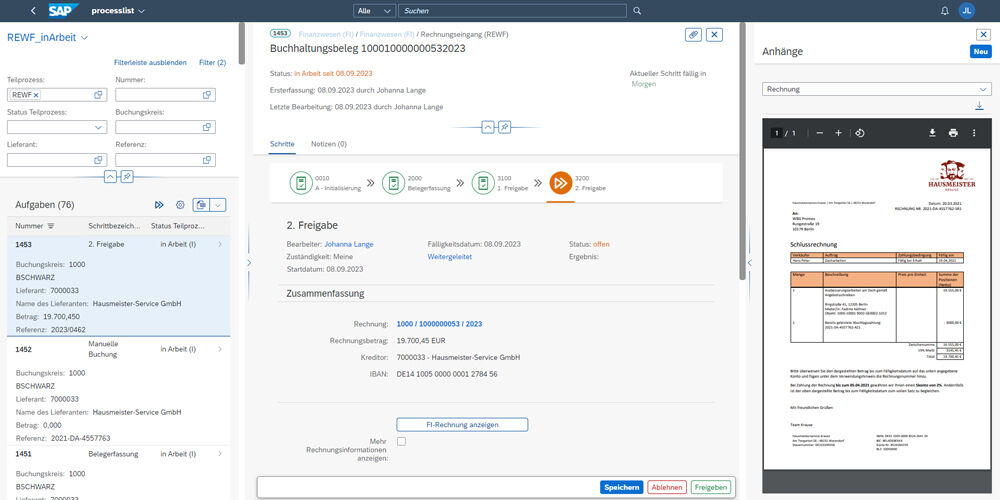
Task: Zoom in on the PDF with plus icon
Action: [x=838, y=133]
